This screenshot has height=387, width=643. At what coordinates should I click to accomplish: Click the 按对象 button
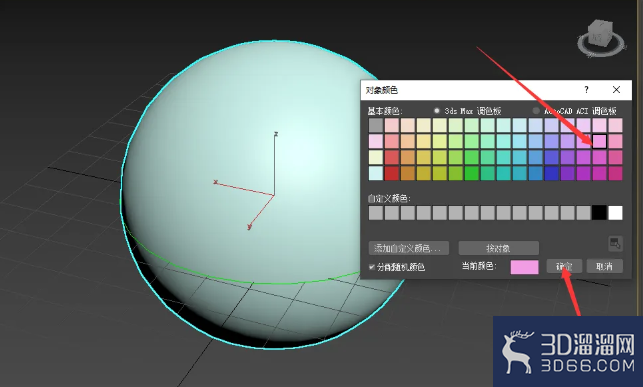pyautogui.click(x=498, y=248)
